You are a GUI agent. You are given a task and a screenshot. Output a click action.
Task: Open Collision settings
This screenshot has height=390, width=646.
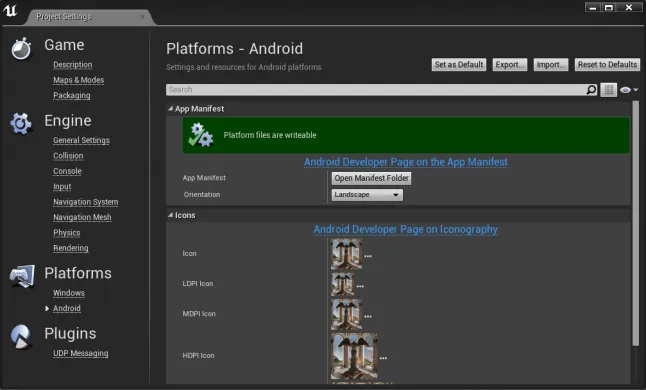pyautogui.click(x=68, y=156)
